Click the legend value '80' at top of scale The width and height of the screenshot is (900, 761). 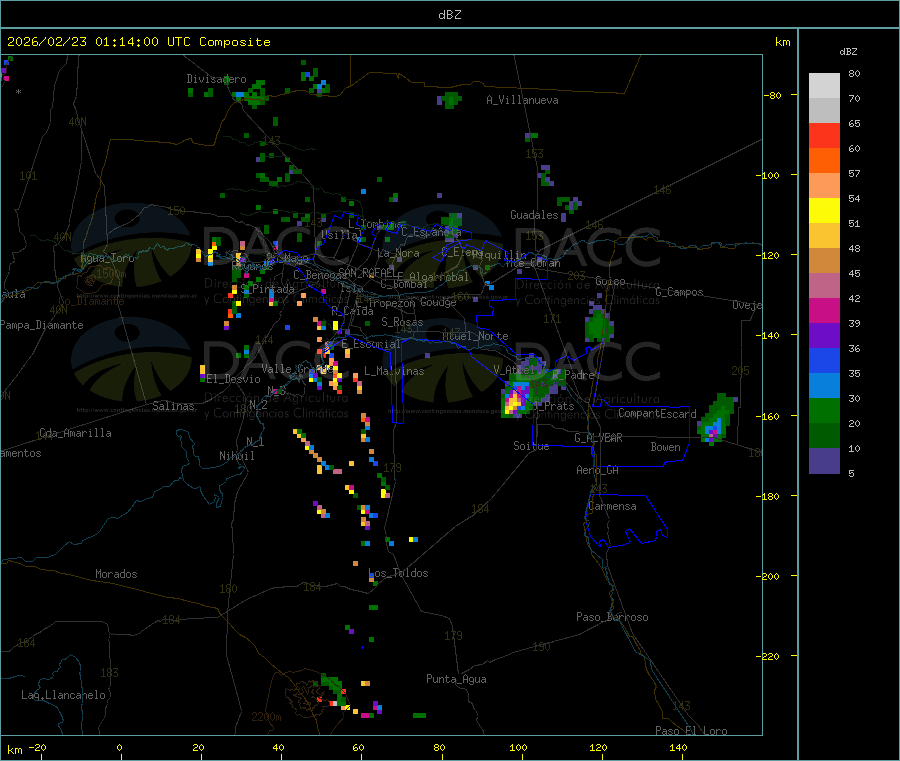[x=854, y=73]
